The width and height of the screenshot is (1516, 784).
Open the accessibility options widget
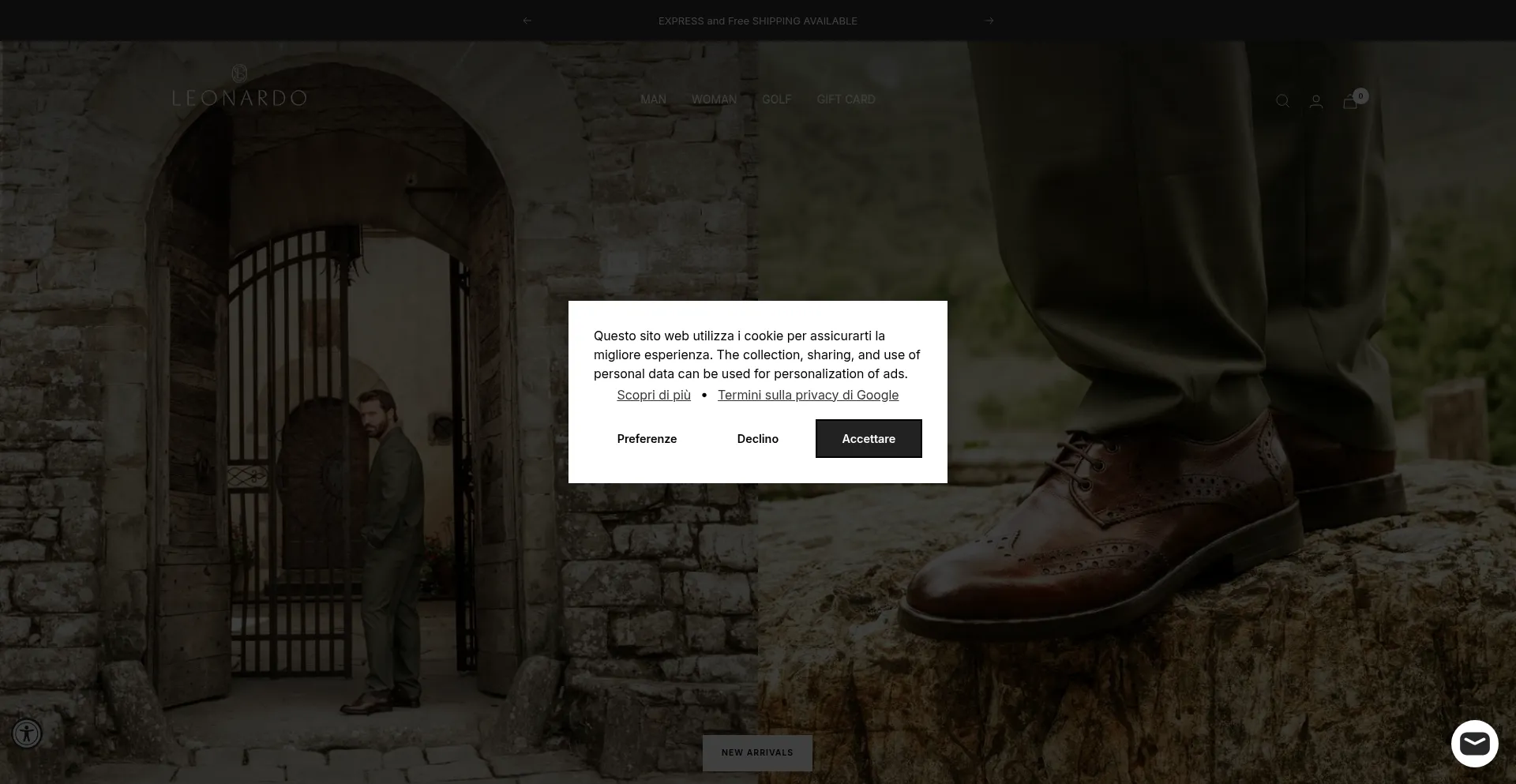tap(27, 733)
